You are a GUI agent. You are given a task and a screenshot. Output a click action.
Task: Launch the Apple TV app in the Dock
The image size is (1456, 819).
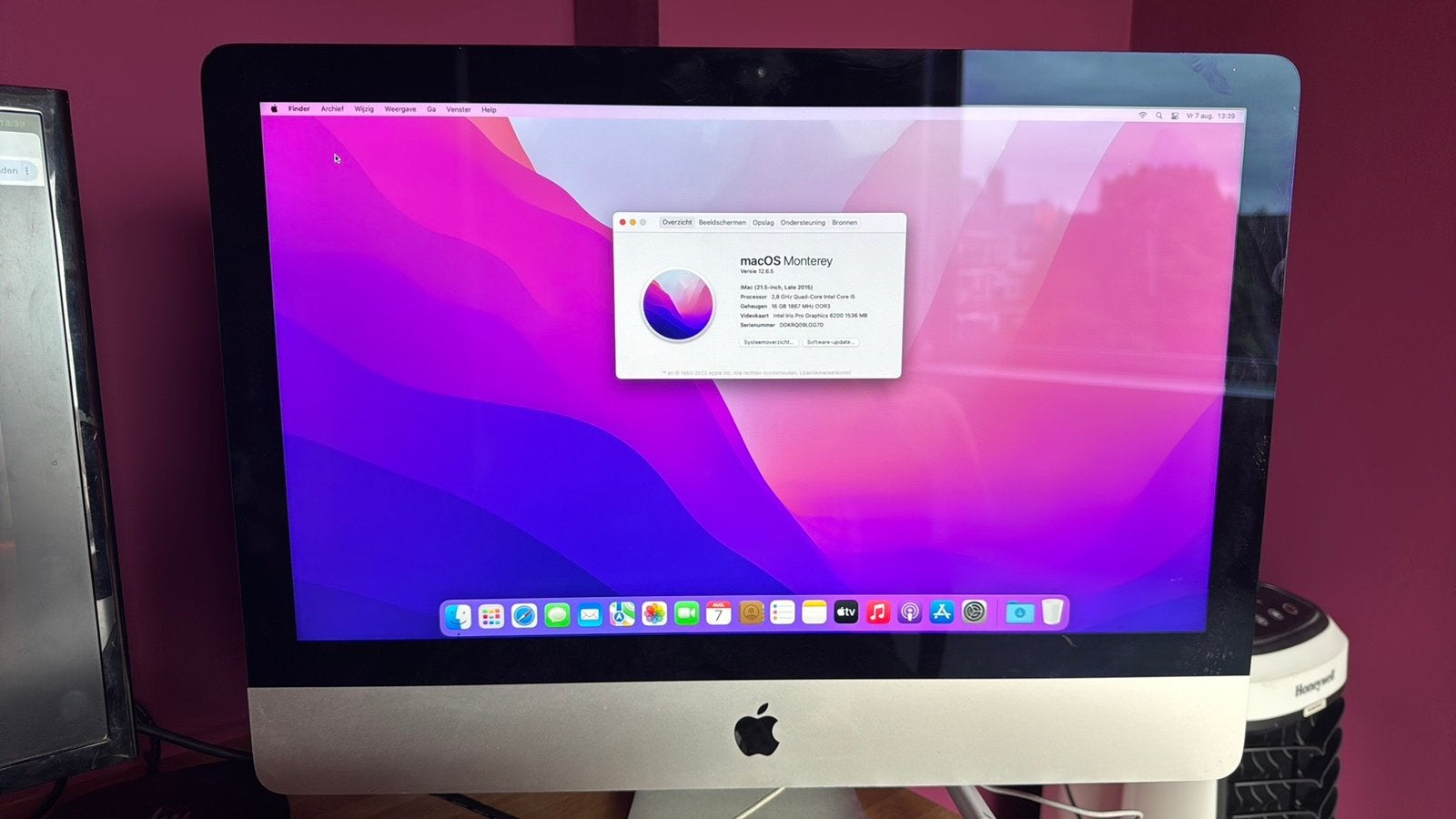click(846, 612)
